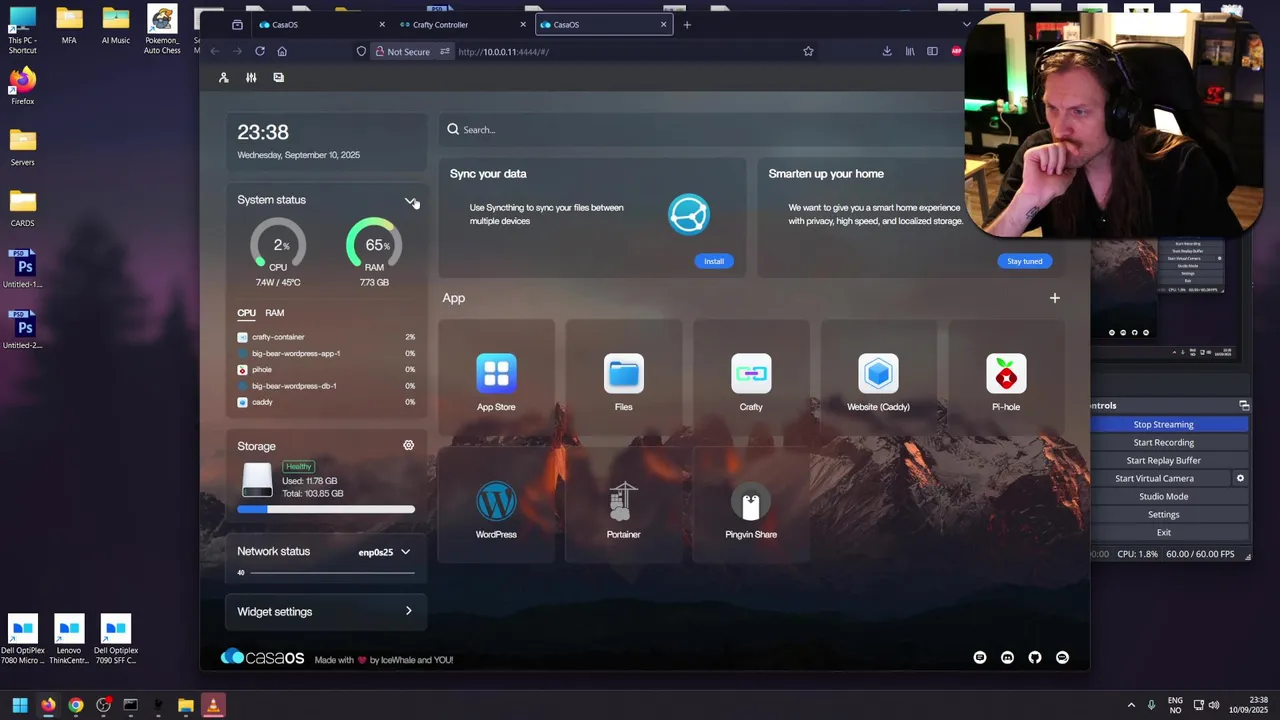
Task: Switch to the first CasaOS browser tab
Action: pos(320,24)
